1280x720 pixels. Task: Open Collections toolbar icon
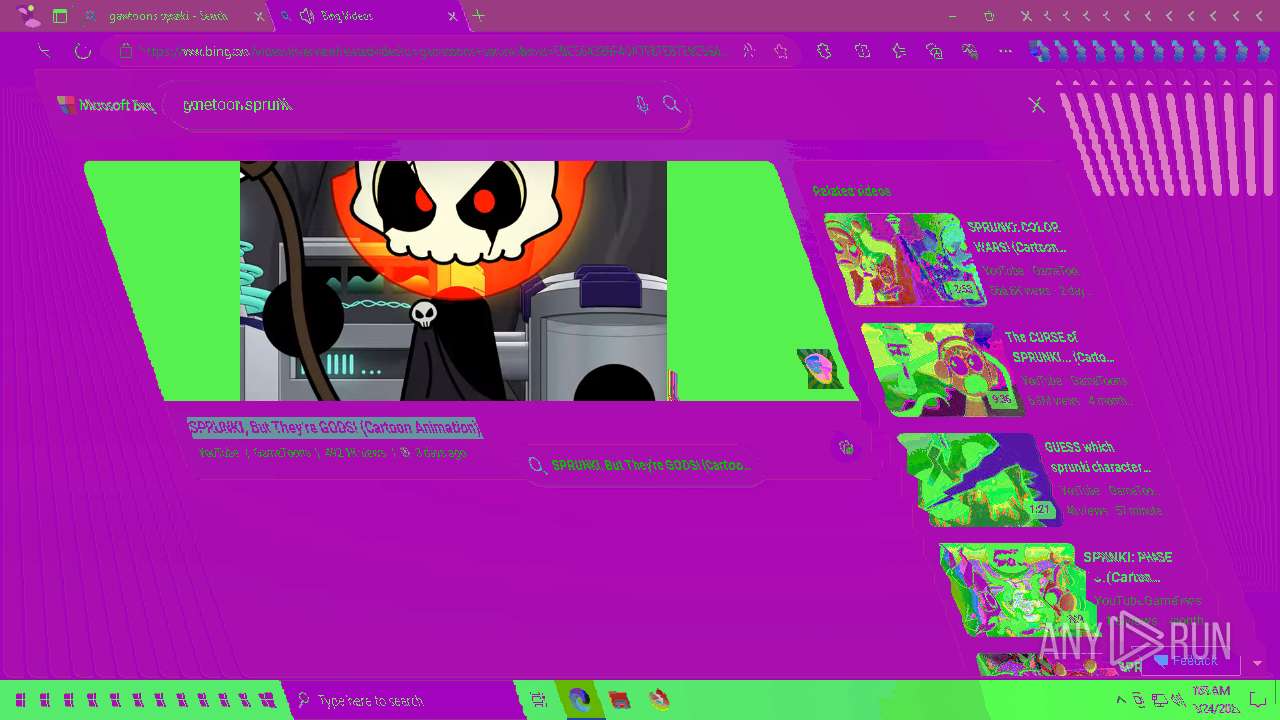[935, 51]
